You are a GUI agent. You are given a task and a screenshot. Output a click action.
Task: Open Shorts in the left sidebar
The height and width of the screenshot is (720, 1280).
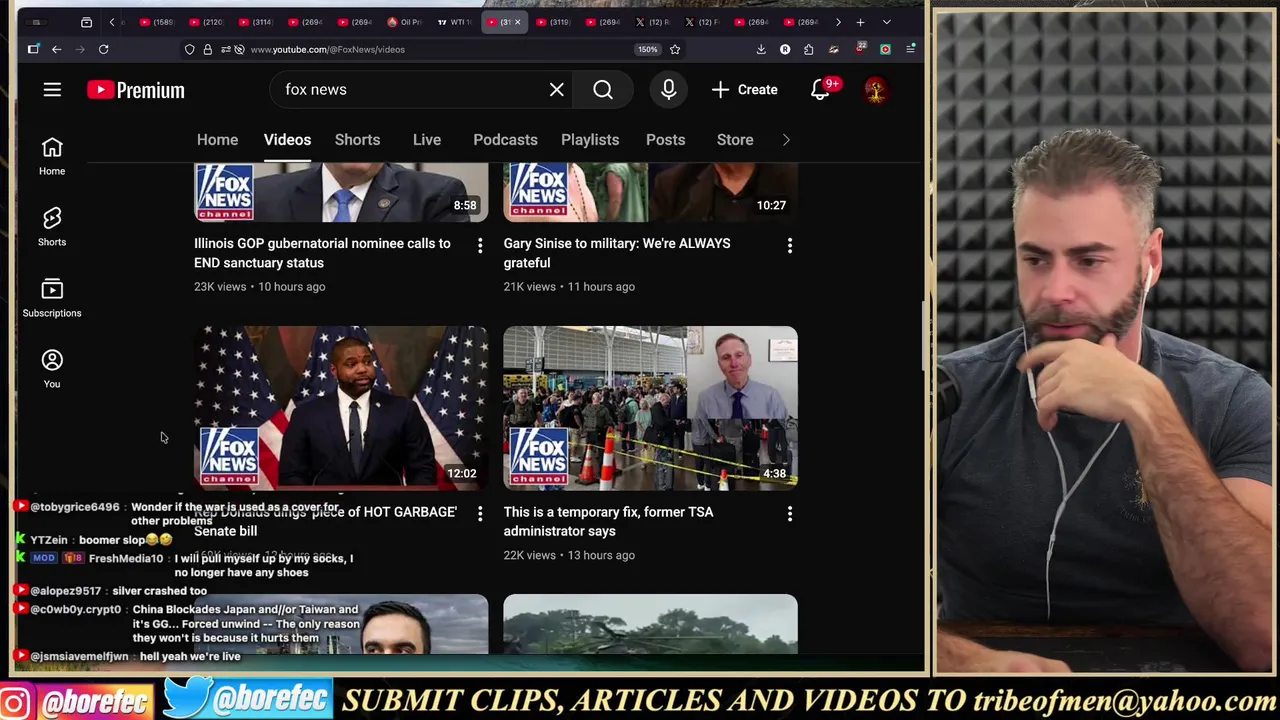click(52, 227)
